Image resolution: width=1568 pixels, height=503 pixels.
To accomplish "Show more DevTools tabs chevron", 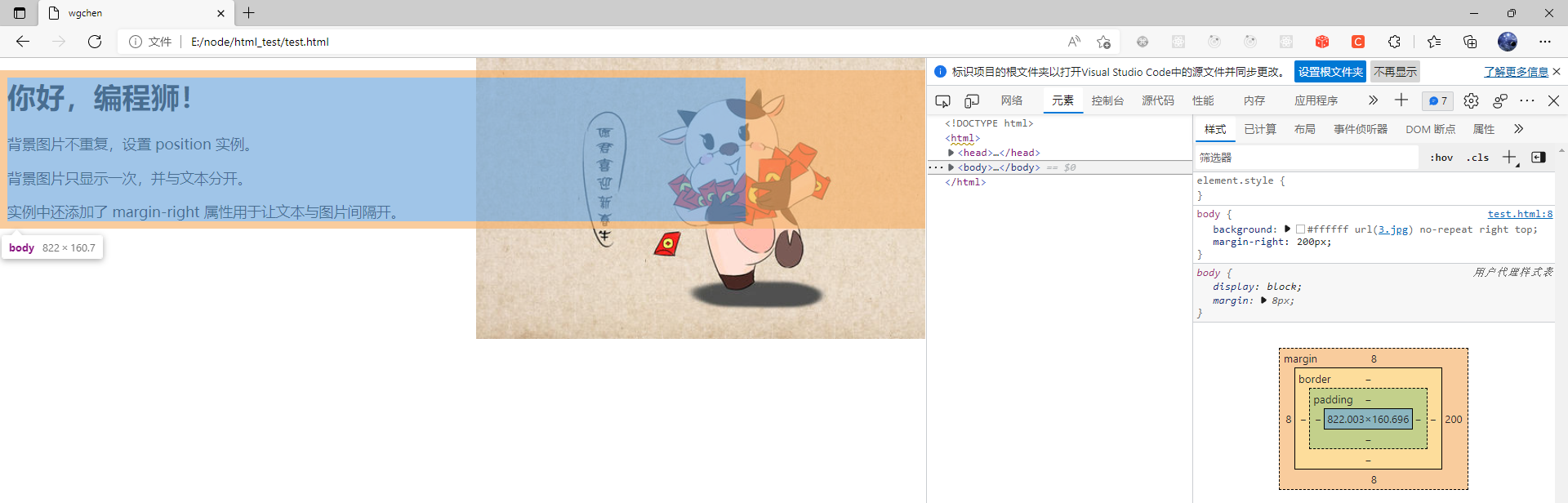I will pyautogui.click(x=1373, y=100).
